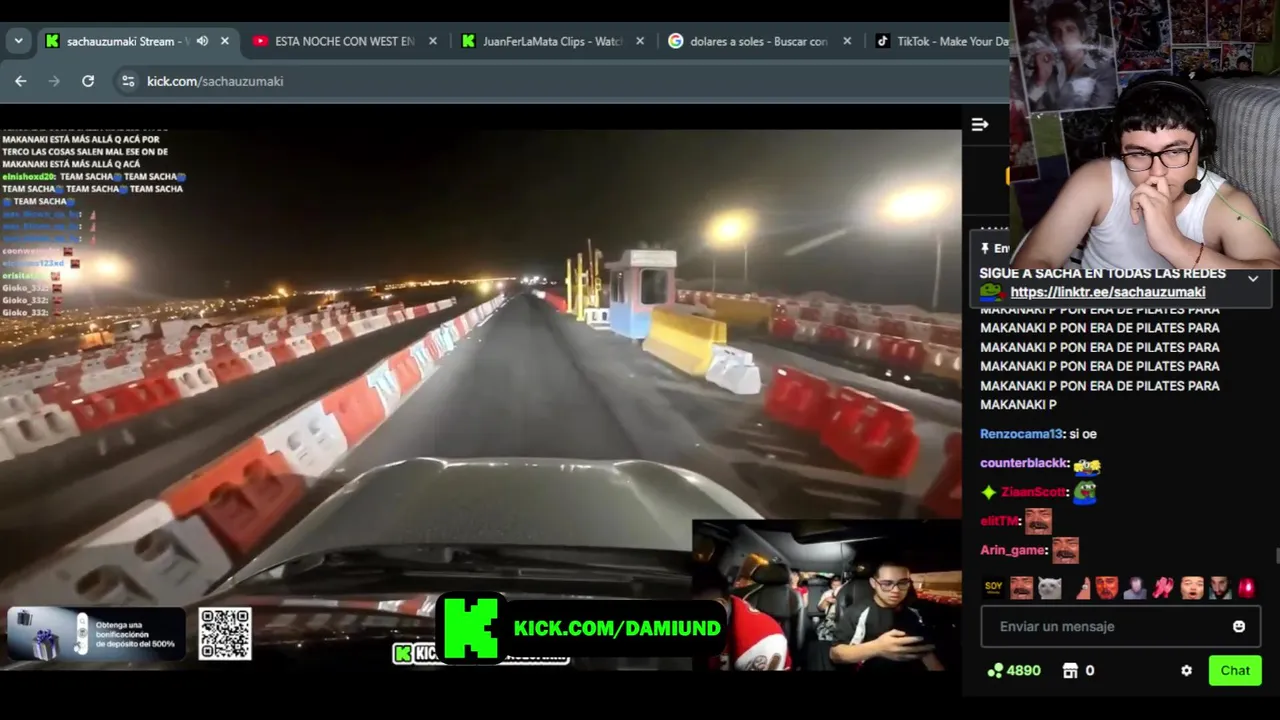Click the green badge next to ZiaanScott
Screen dimensions: 1280x720
coord(989,492)
